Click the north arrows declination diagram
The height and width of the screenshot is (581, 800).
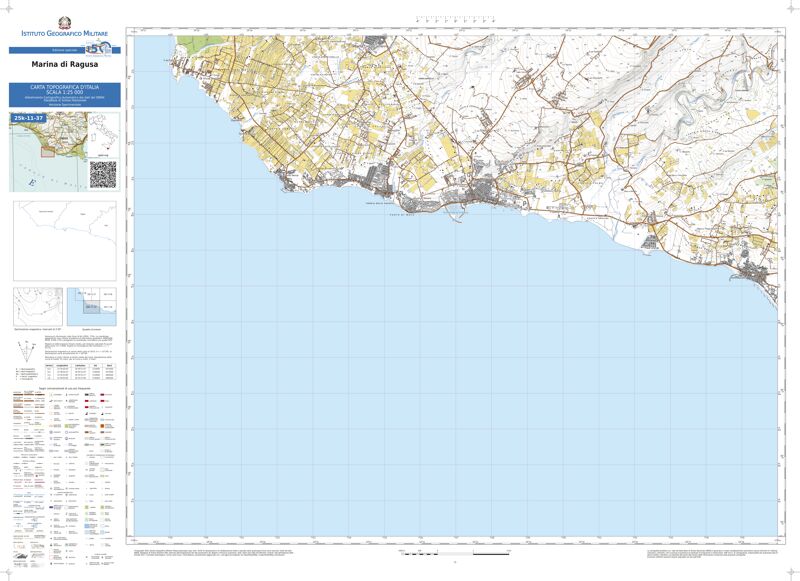(26, 350)
